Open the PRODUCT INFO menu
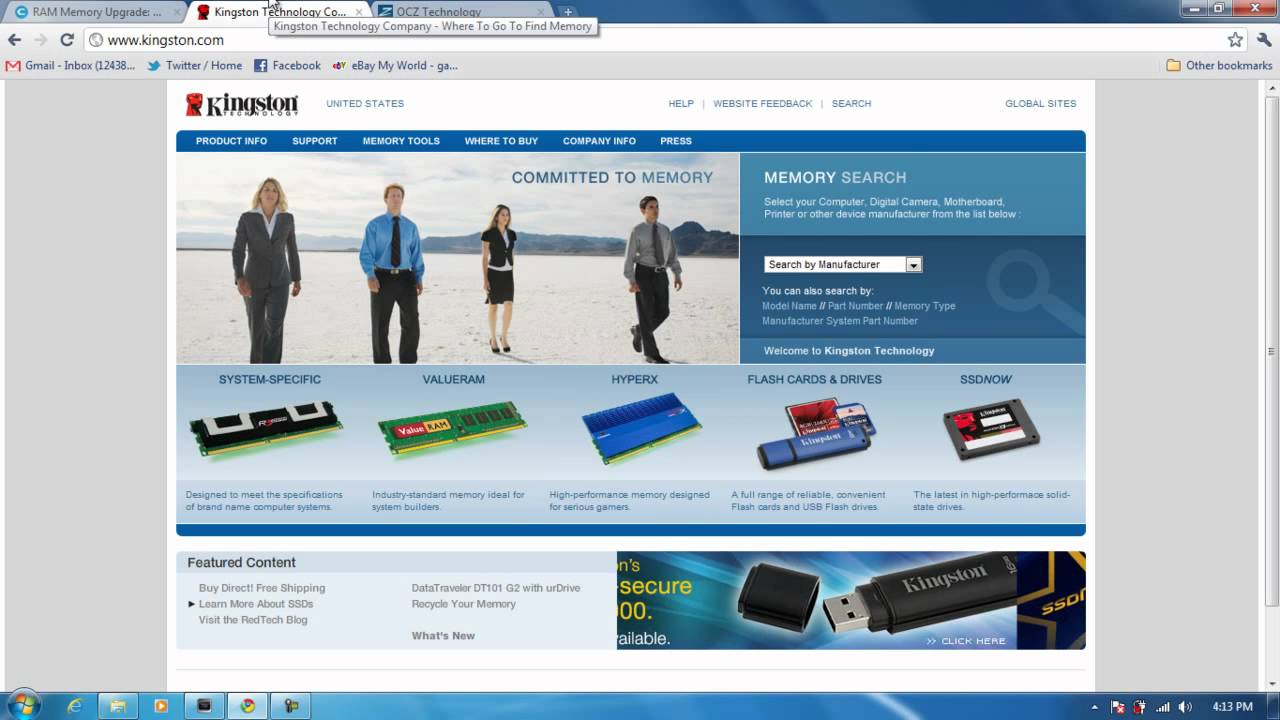Screen dimensions: 1280x720 click(x=231, y=141)
